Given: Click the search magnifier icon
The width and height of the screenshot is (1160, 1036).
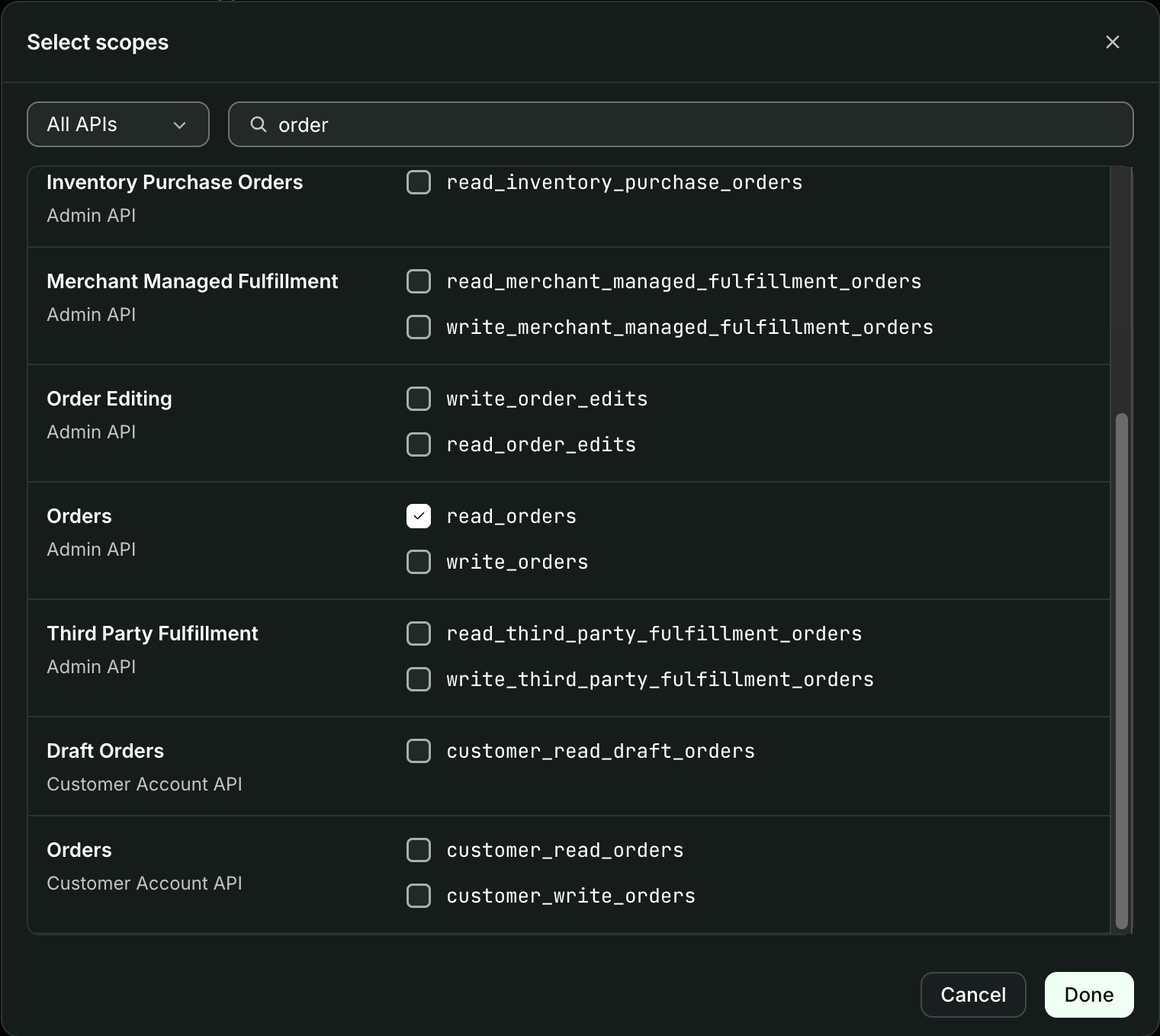Looking at the screenshot, I should tap(259, 124).
